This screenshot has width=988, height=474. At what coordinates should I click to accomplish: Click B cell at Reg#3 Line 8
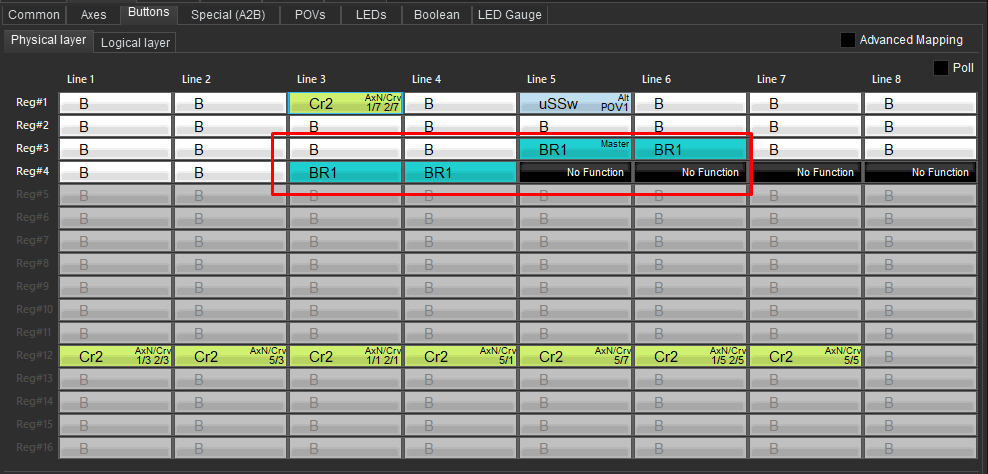921,149
